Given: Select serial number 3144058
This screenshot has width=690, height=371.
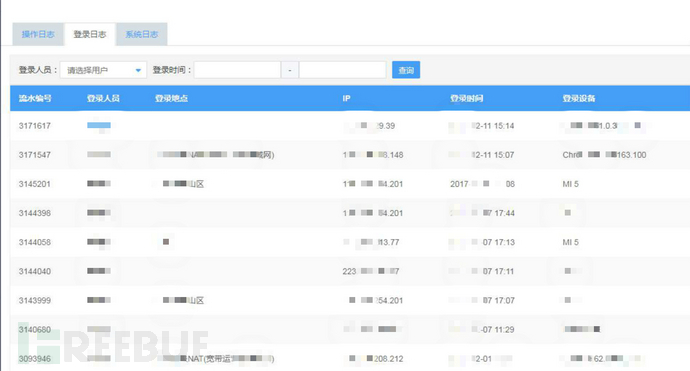Looking at the screenshot, I should pyautogui.click(x=35, y=242).
